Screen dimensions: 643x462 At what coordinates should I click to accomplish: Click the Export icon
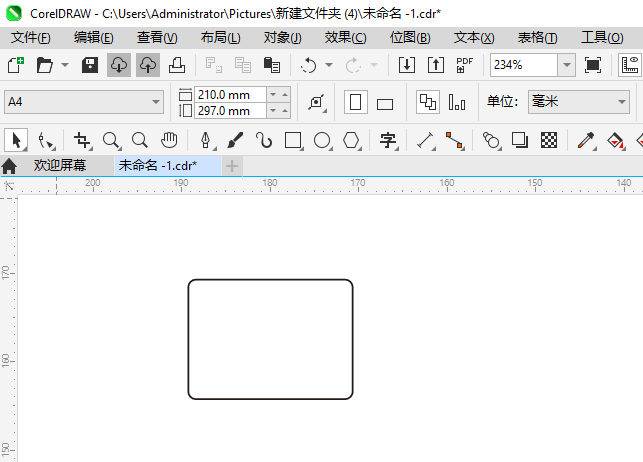pos(436,65)
